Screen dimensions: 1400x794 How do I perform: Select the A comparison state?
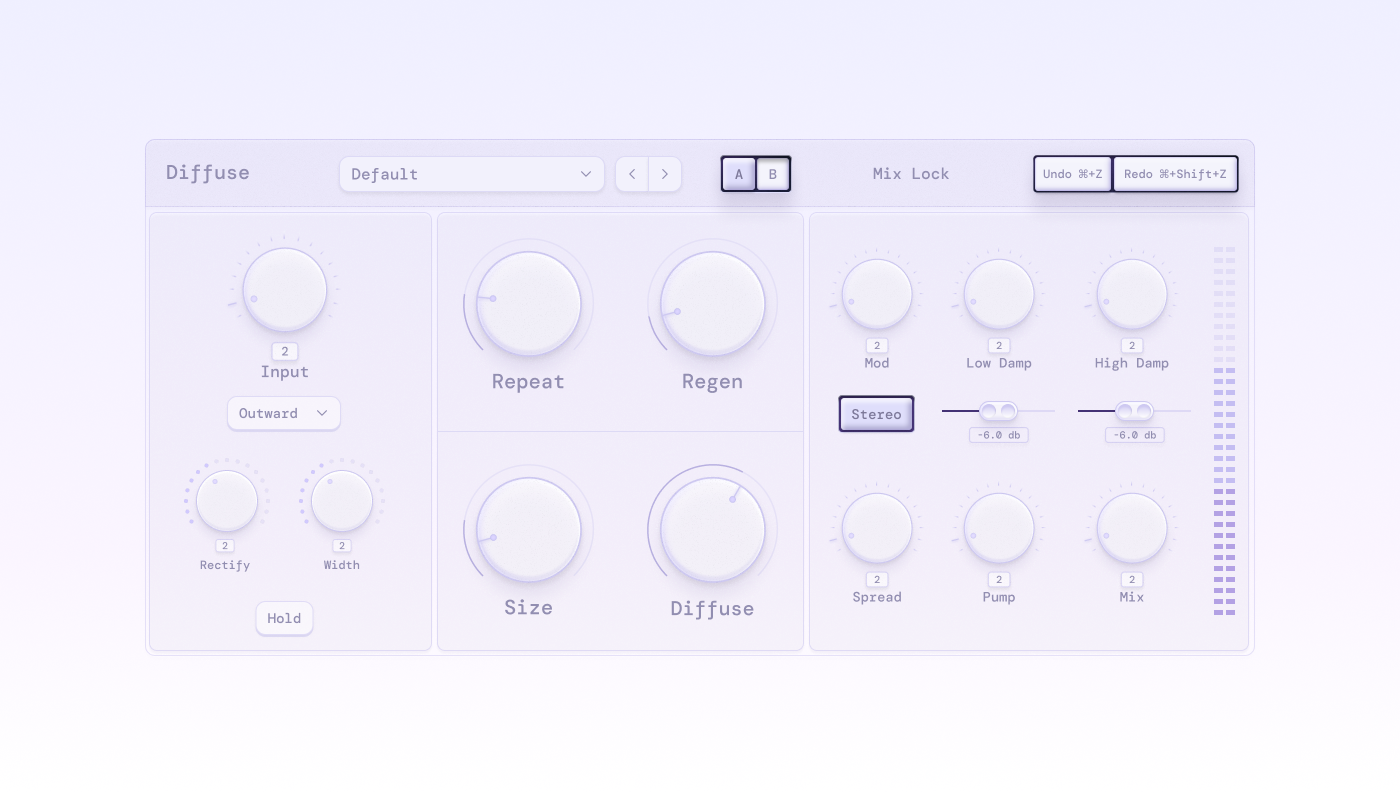coord(739,174)
